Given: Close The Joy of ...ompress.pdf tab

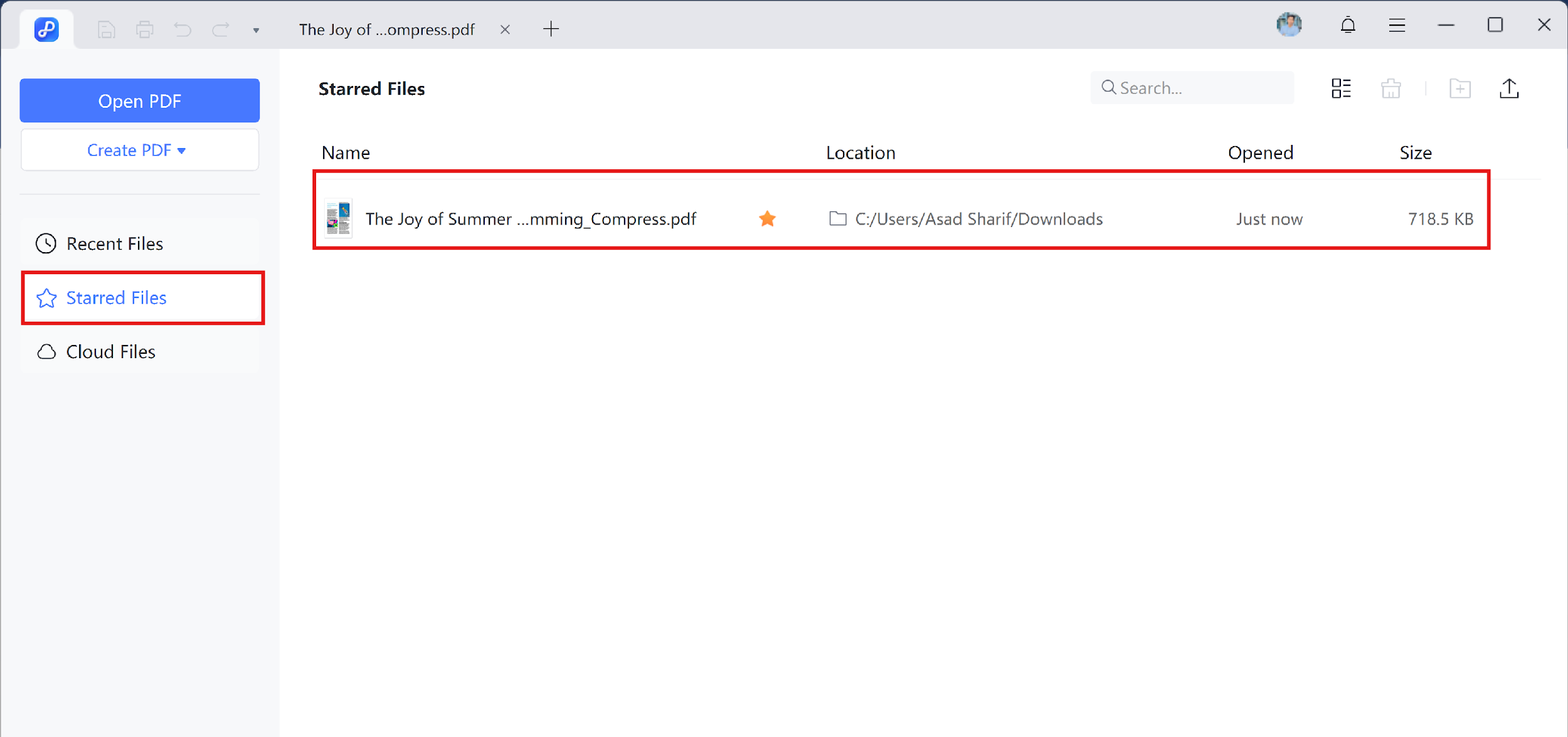Looking at the screenshot, I should [505, 29].
